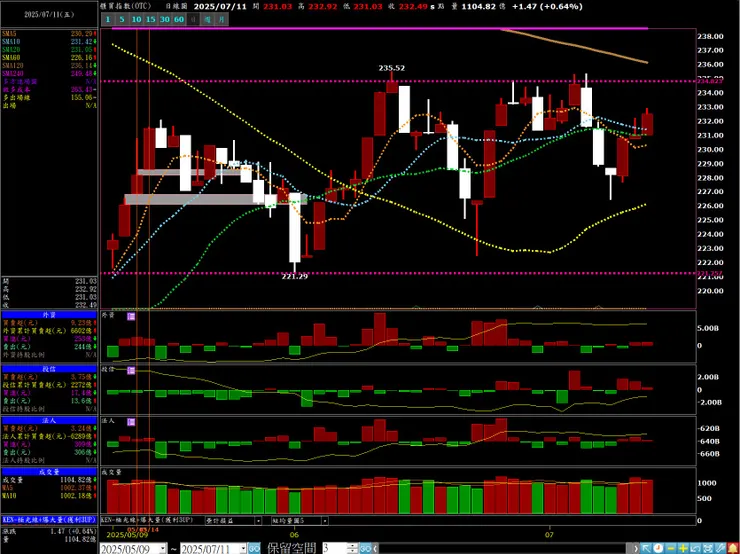Switch to 10-minute timeframe
740x554 pixels.
pos(136,19)
